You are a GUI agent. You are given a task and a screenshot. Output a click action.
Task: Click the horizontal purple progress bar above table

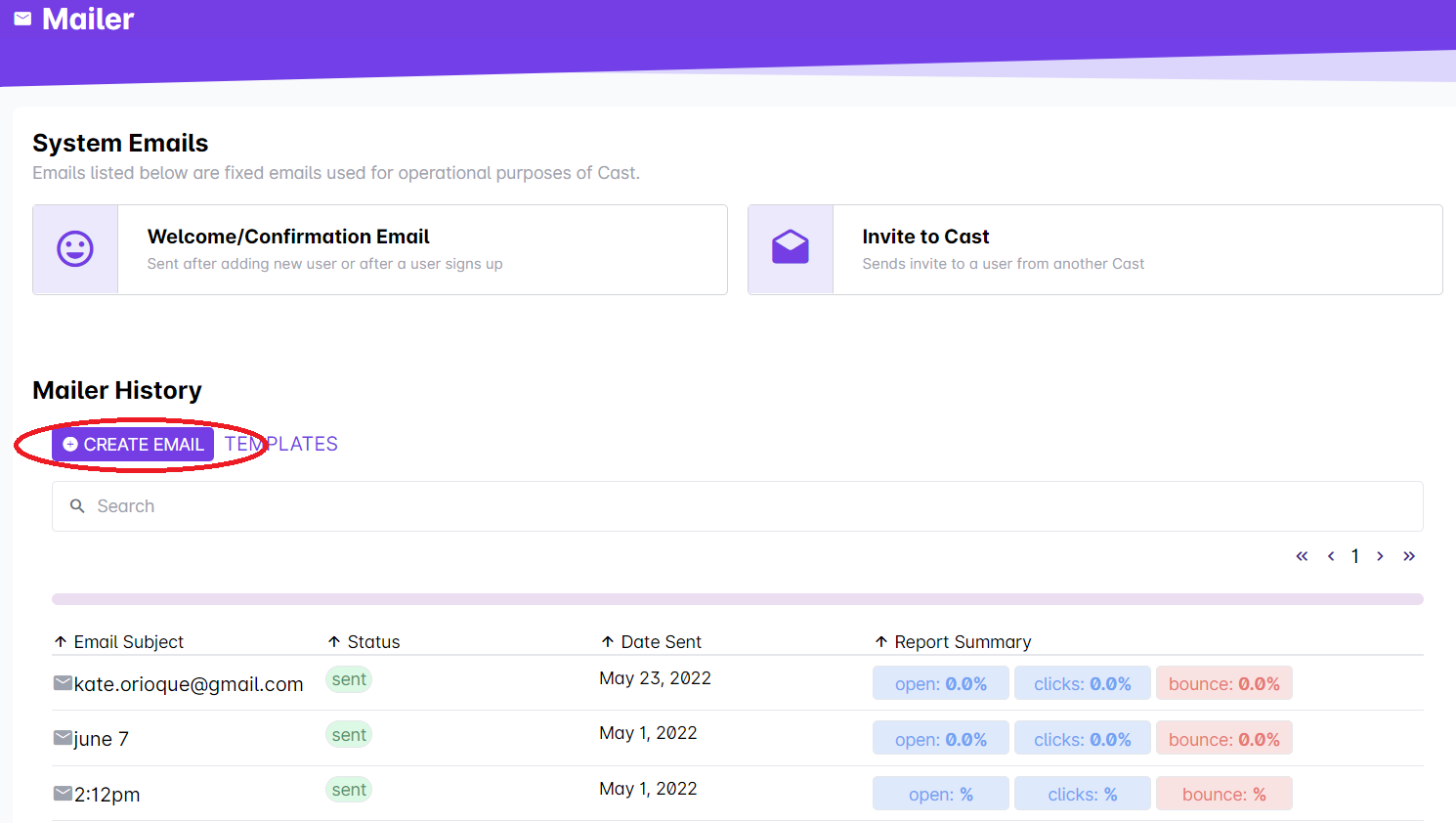[738, 599]
